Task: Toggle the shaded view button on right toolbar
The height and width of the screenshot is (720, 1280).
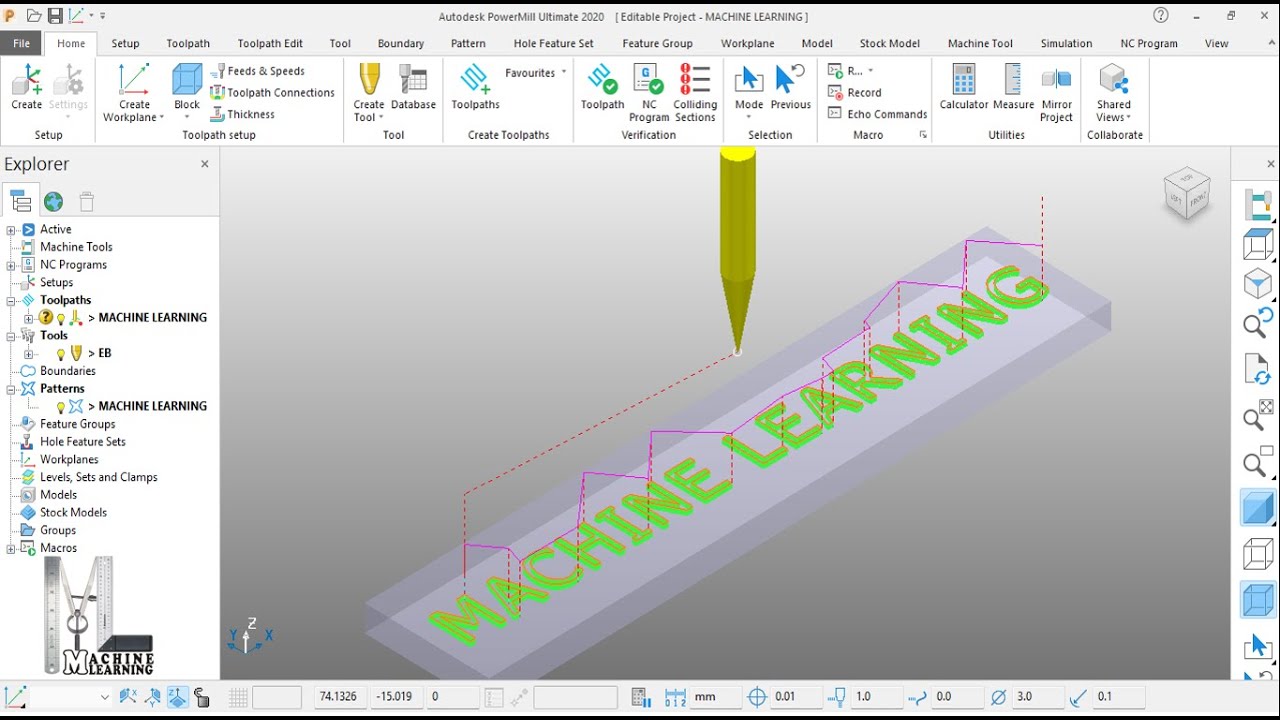Action: pyautogui.click(x=1258, y=508)
